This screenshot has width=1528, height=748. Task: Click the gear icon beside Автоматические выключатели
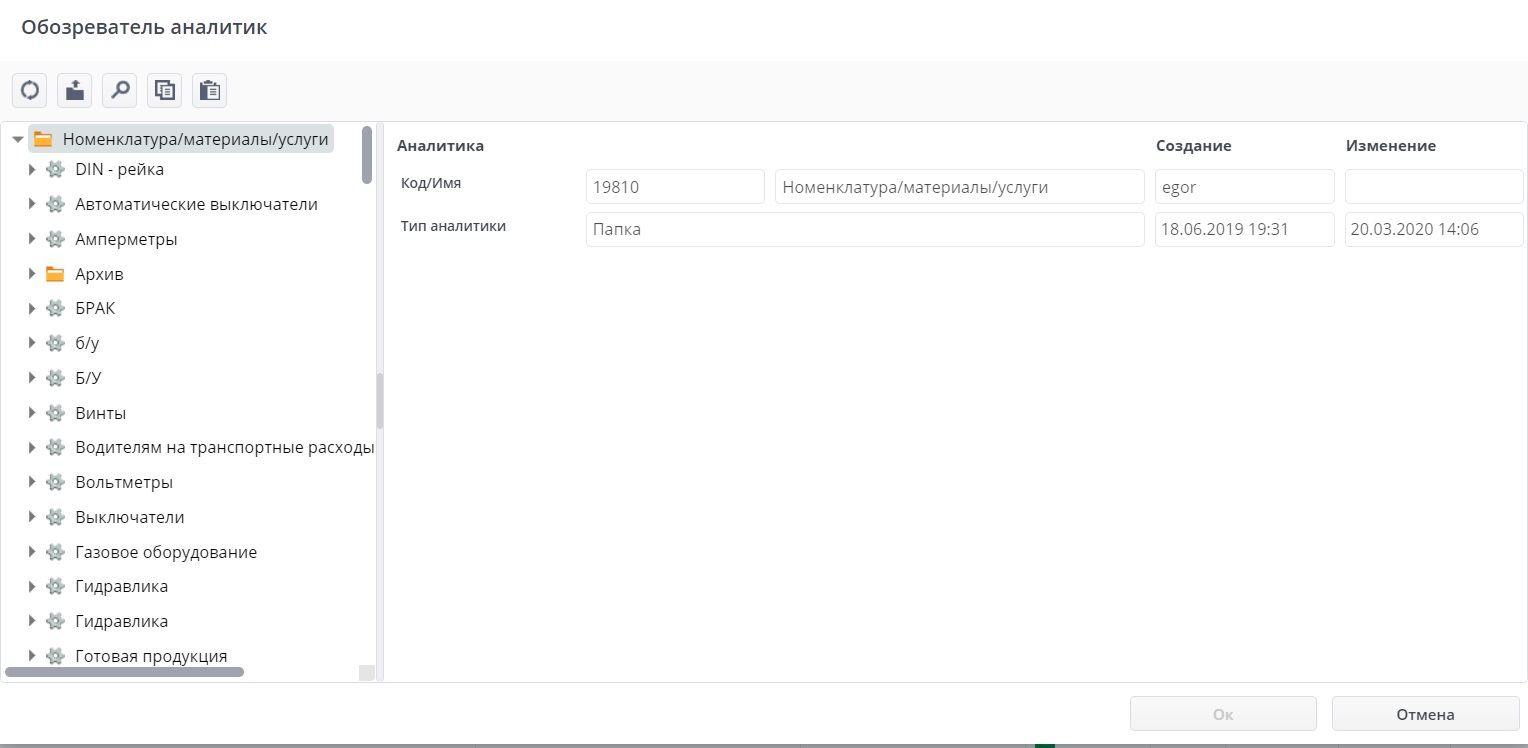coord(56,204)
